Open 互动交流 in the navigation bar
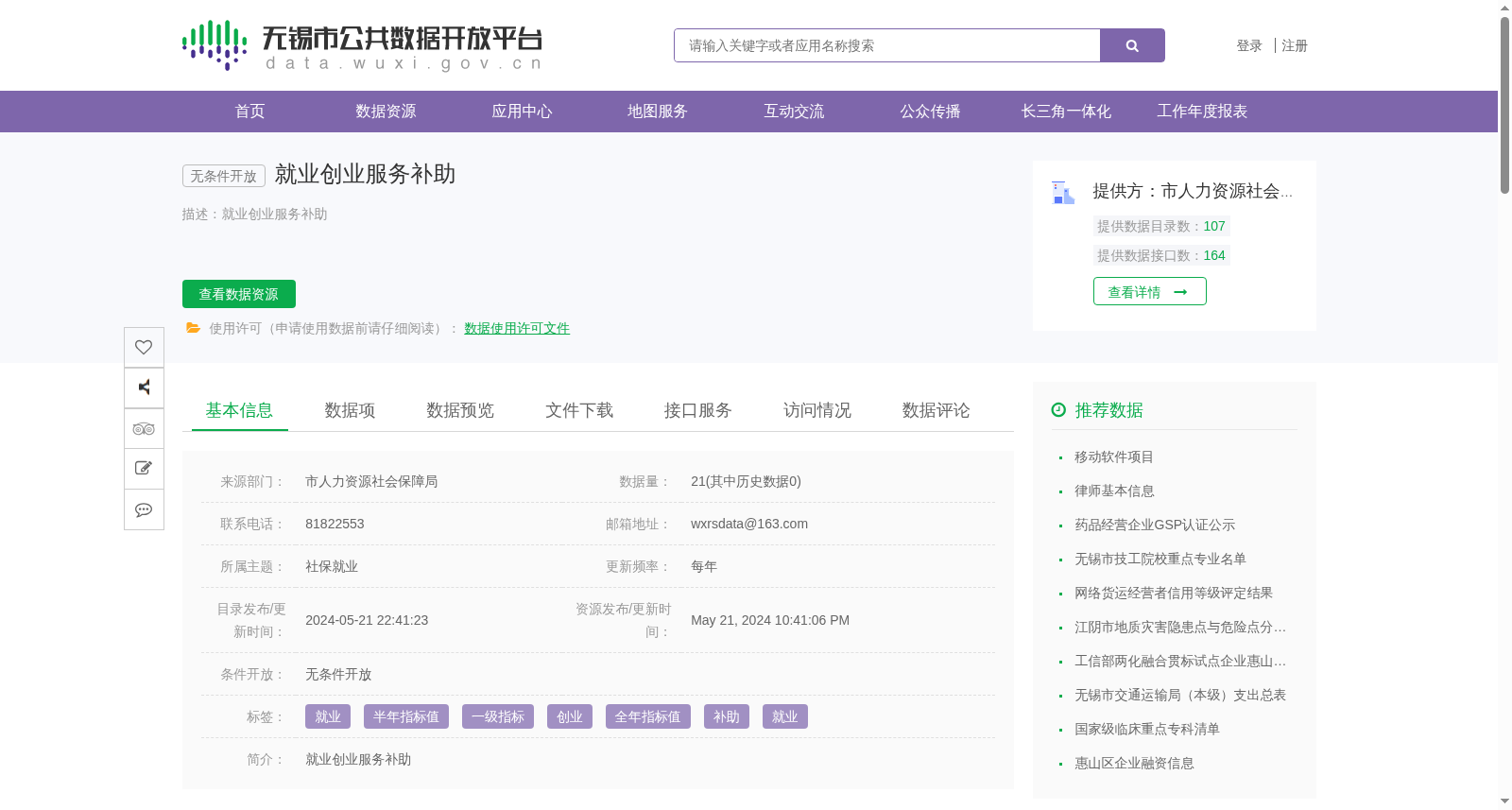This screenshot has width=1512, height=810. pyautogui.click(x=794, y=112)
